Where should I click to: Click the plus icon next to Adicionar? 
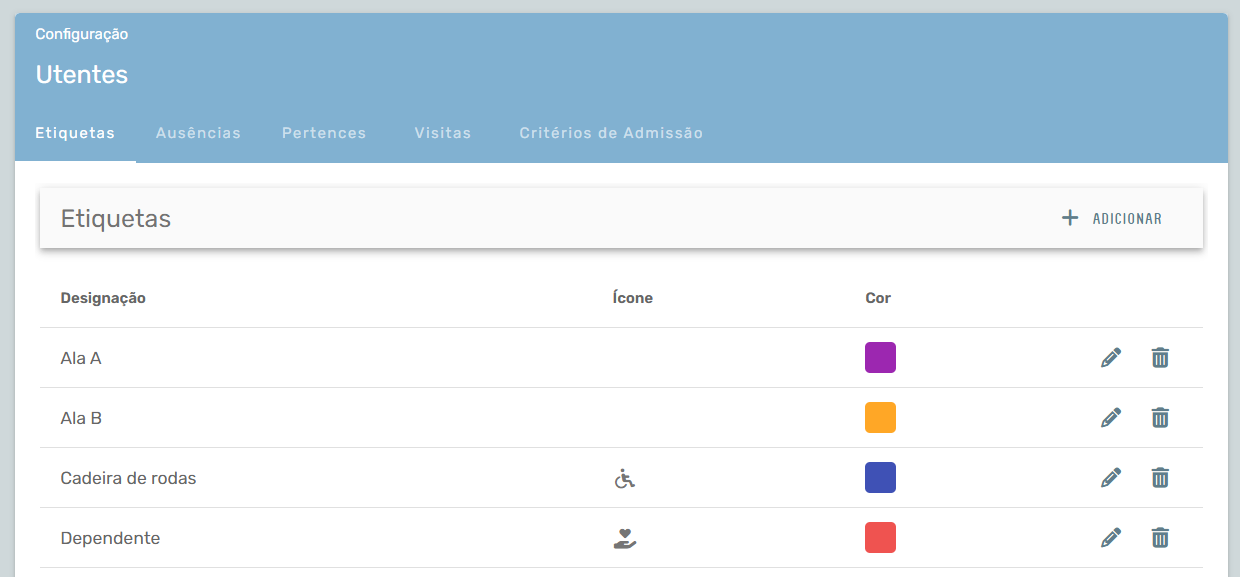point(1070,218)
